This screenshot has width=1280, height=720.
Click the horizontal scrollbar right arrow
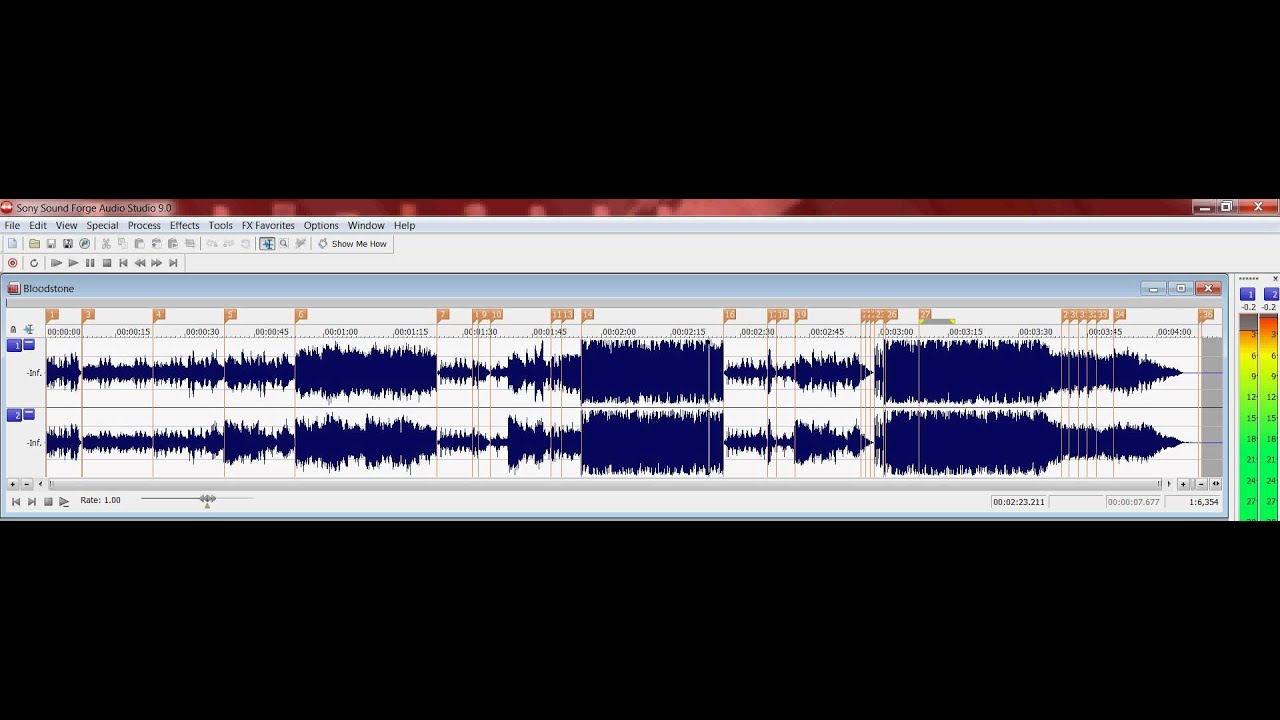pos(1169,484)
